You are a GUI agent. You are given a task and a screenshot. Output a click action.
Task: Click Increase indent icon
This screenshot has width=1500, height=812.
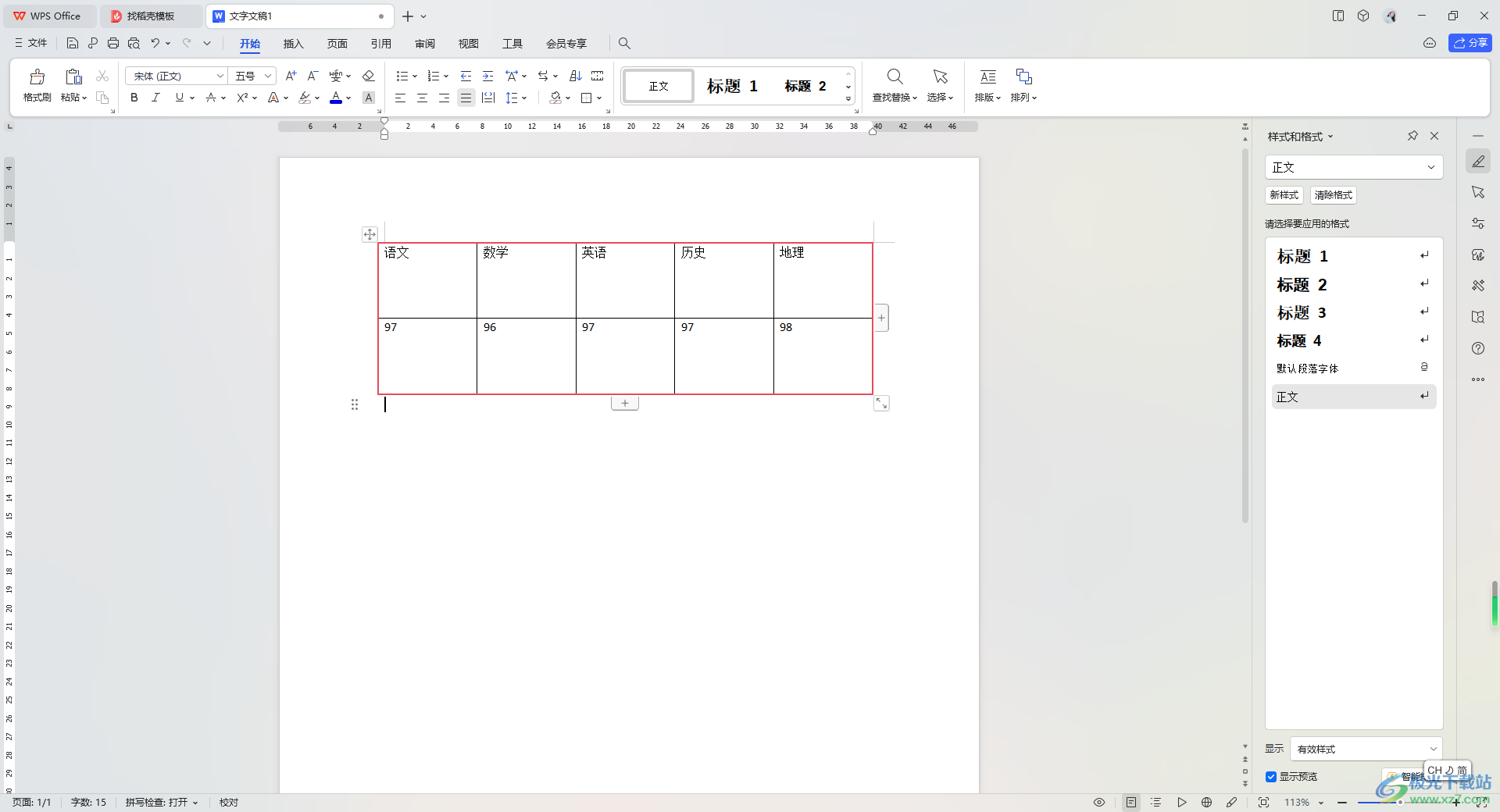click(487, 76)
